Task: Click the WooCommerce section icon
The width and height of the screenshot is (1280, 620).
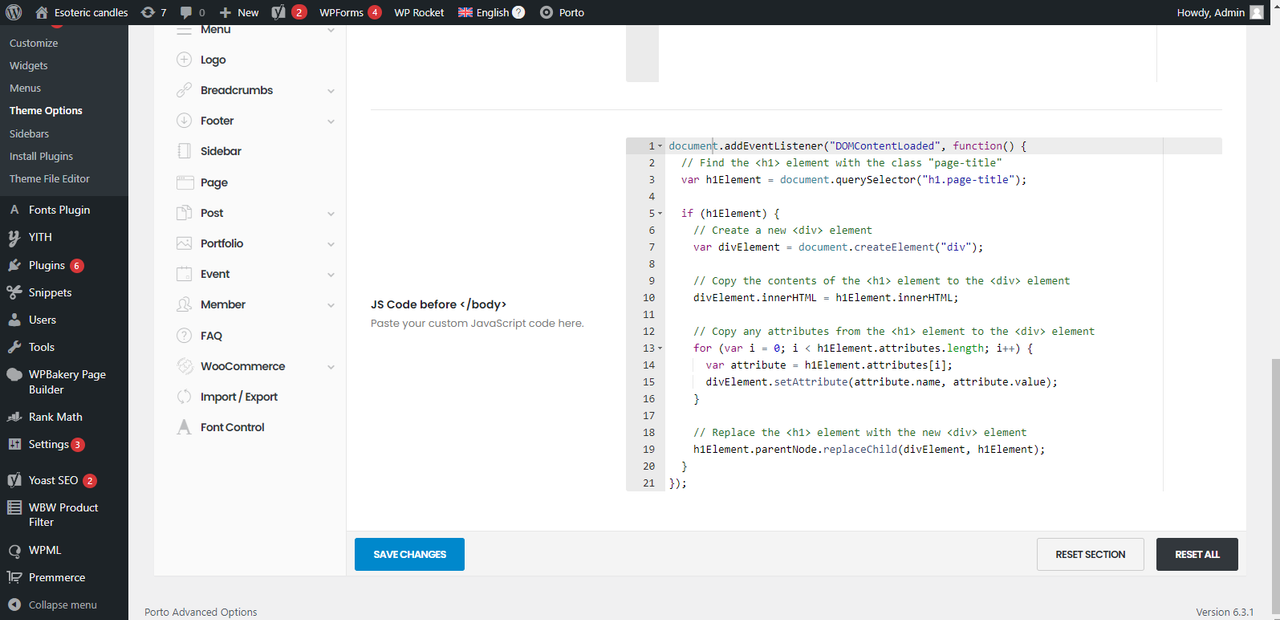Action: pyautogui.click(x=184, y=366)
